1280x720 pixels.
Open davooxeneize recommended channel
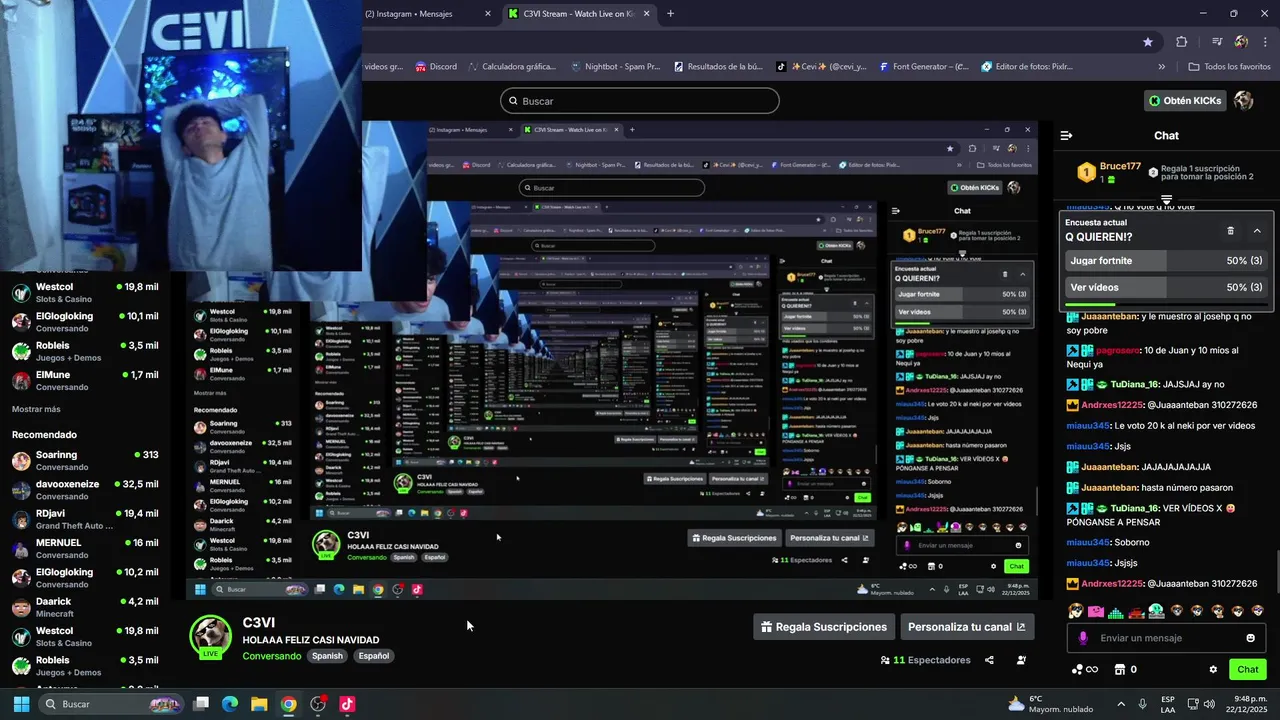coord(85,490)
